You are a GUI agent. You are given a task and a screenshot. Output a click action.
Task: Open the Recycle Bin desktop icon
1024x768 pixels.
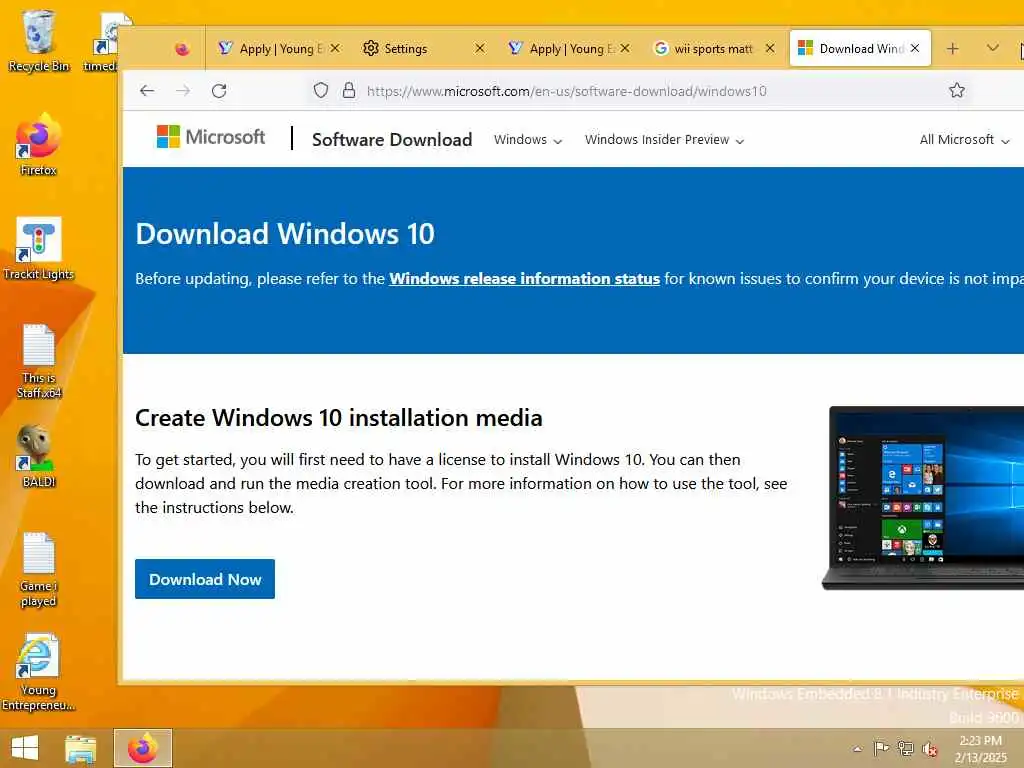[x=39, y=40]
